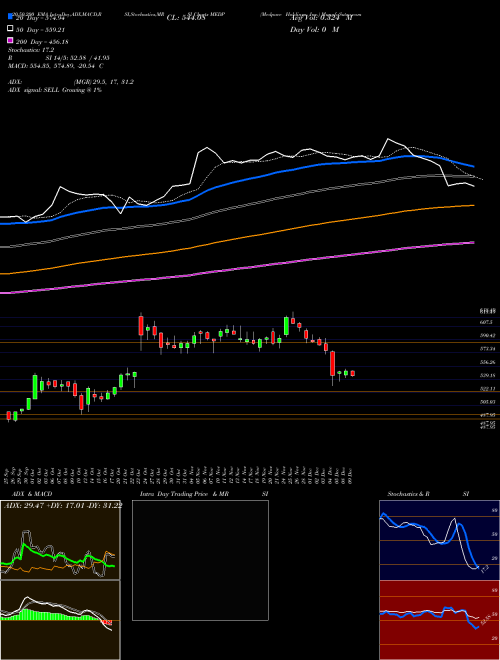Click the tall red candlestick near 556.26
500x660 pixels.
tap(332, 363)
